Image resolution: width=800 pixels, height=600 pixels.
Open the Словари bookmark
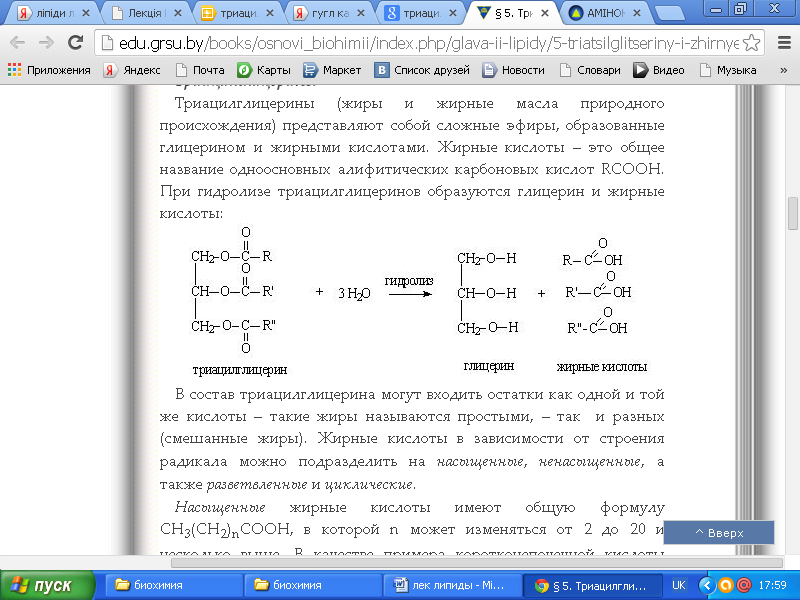[x=590, y=70]
